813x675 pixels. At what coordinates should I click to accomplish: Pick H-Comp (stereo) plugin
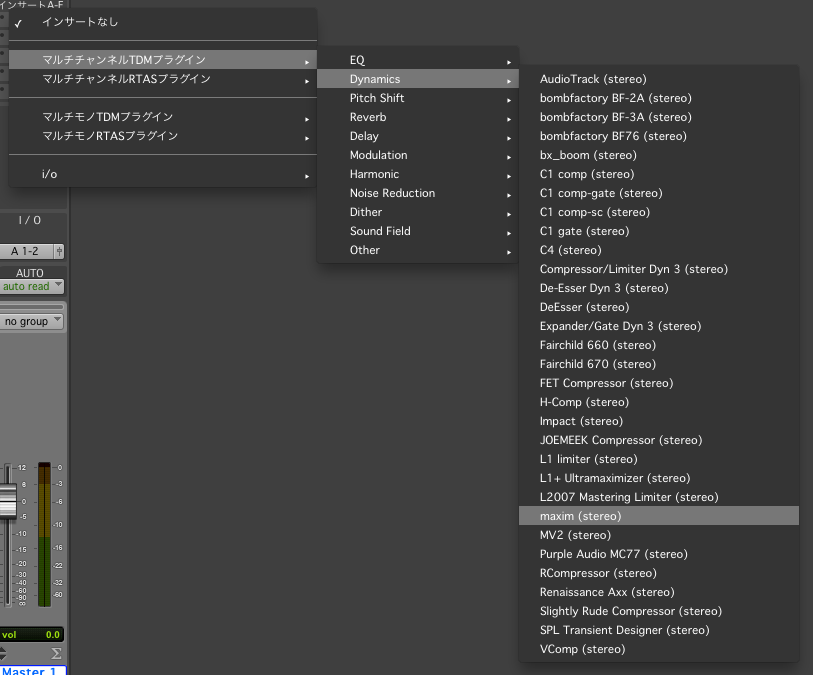coord(659,402)
